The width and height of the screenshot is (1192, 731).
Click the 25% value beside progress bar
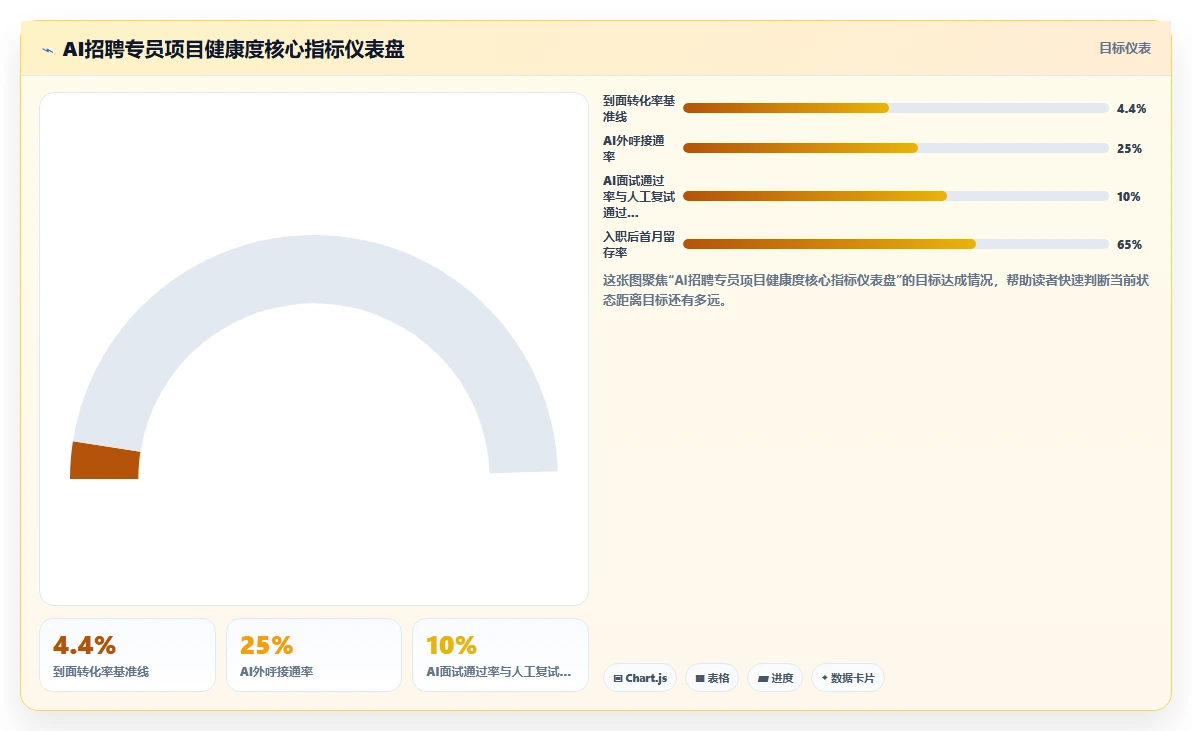(1129, 149)
